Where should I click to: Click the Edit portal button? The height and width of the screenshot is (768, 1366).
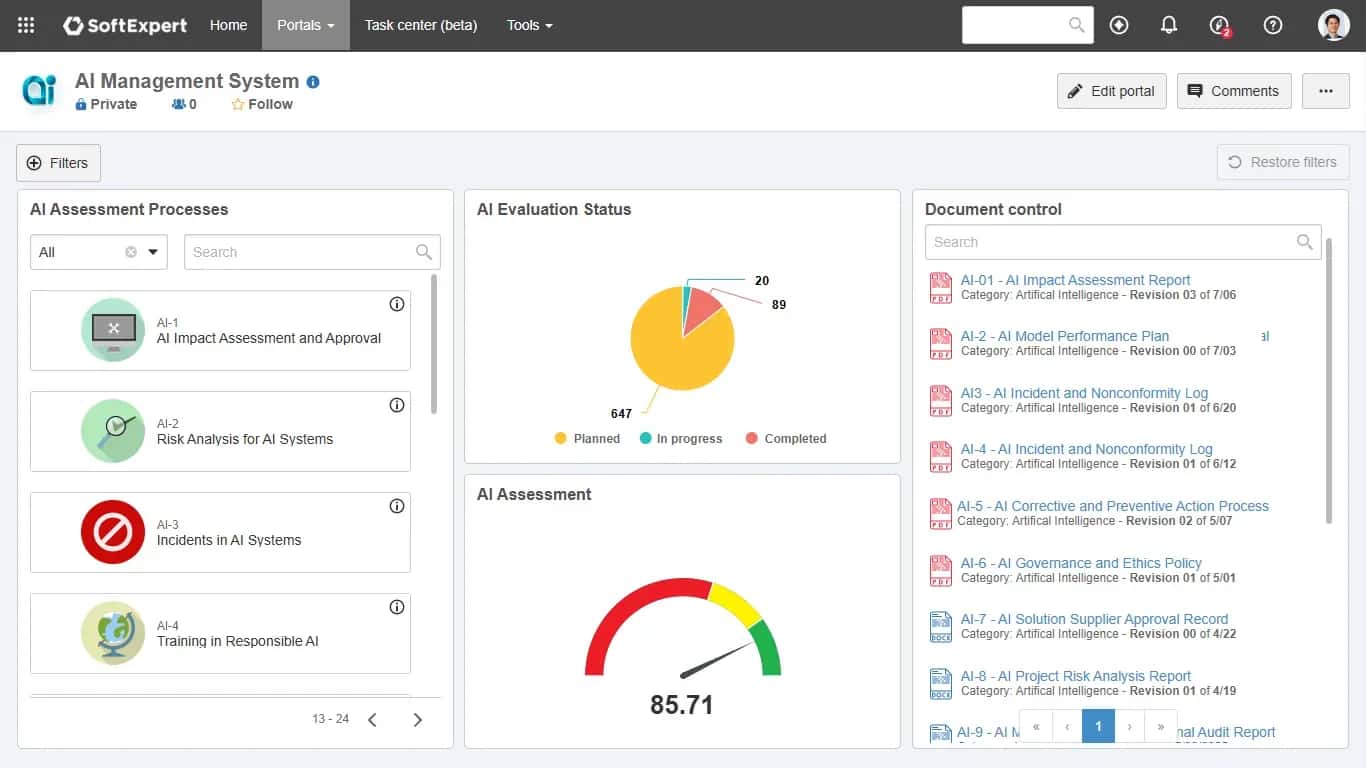click(1111, 91)
